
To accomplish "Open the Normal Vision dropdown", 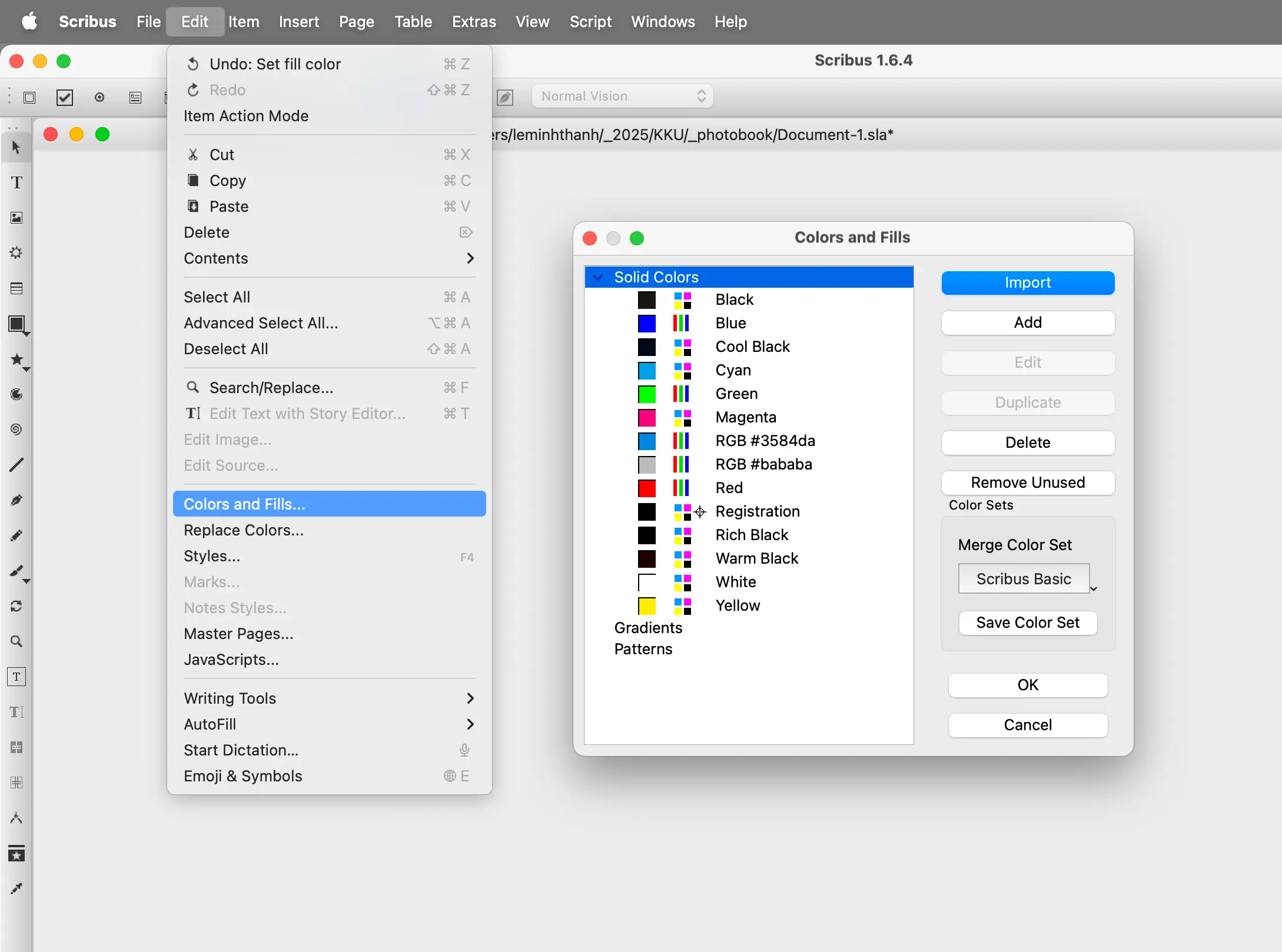I will [622, 96].
